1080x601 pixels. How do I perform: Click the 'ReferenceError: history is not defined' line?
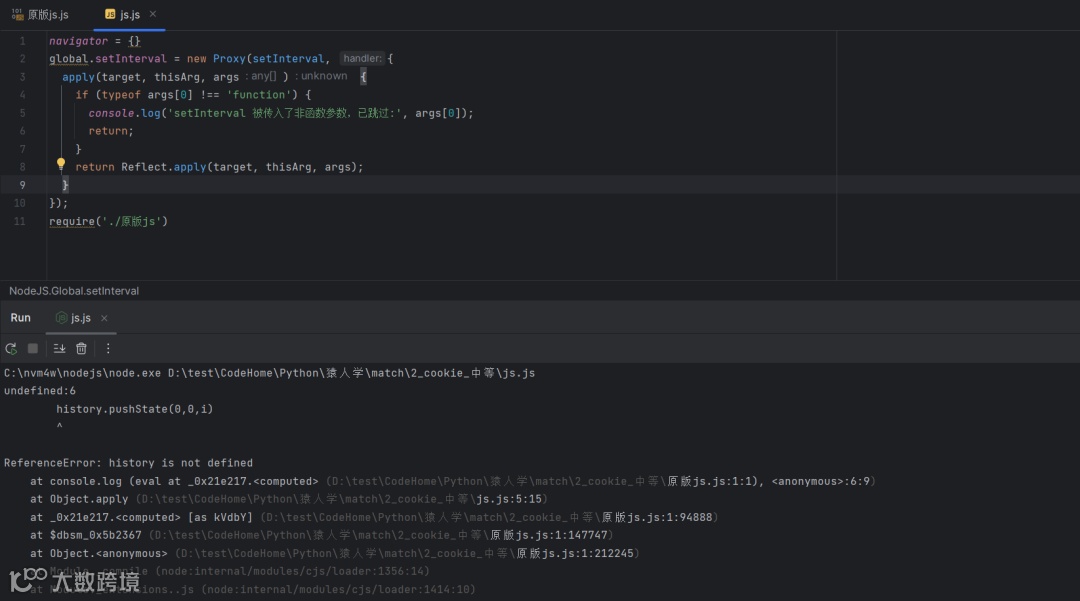[x=128, y=463]
